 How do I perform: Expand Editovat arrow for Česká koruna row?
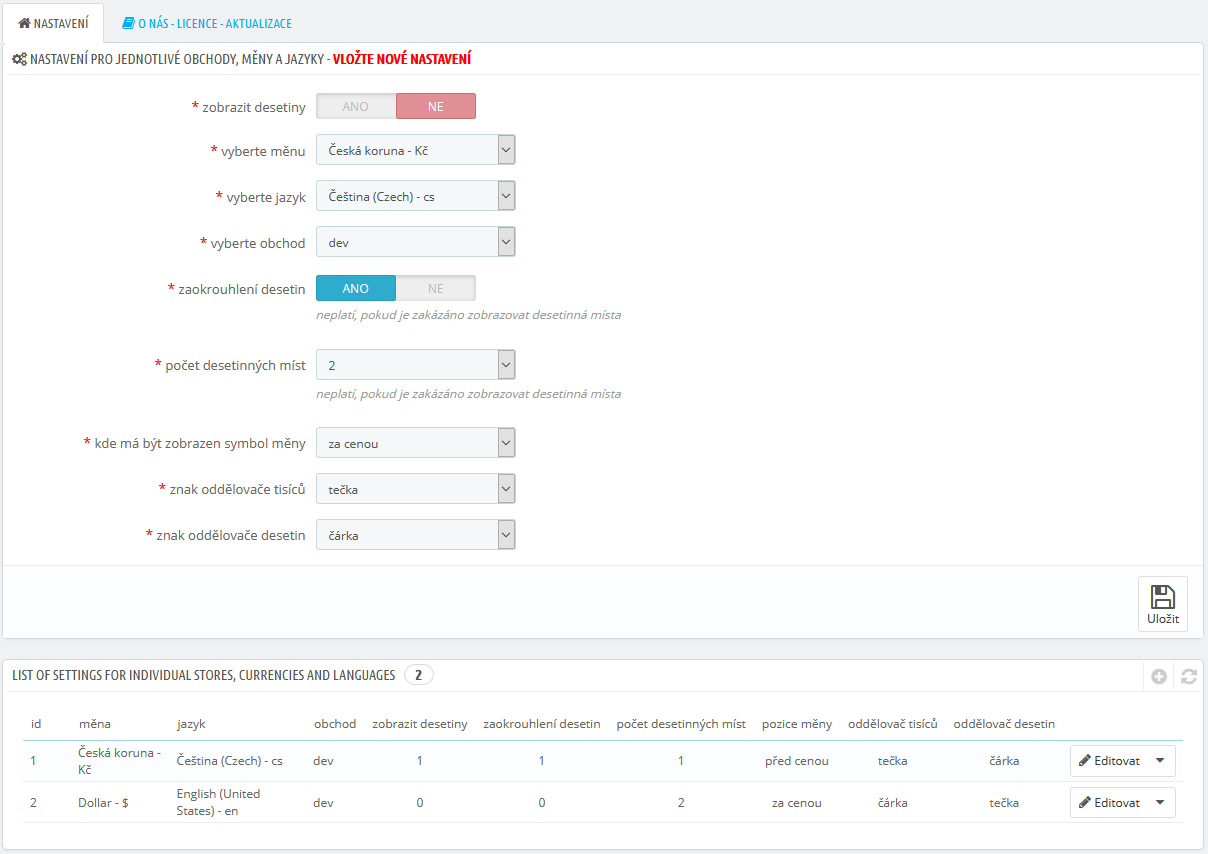[x=1160, y=761]
